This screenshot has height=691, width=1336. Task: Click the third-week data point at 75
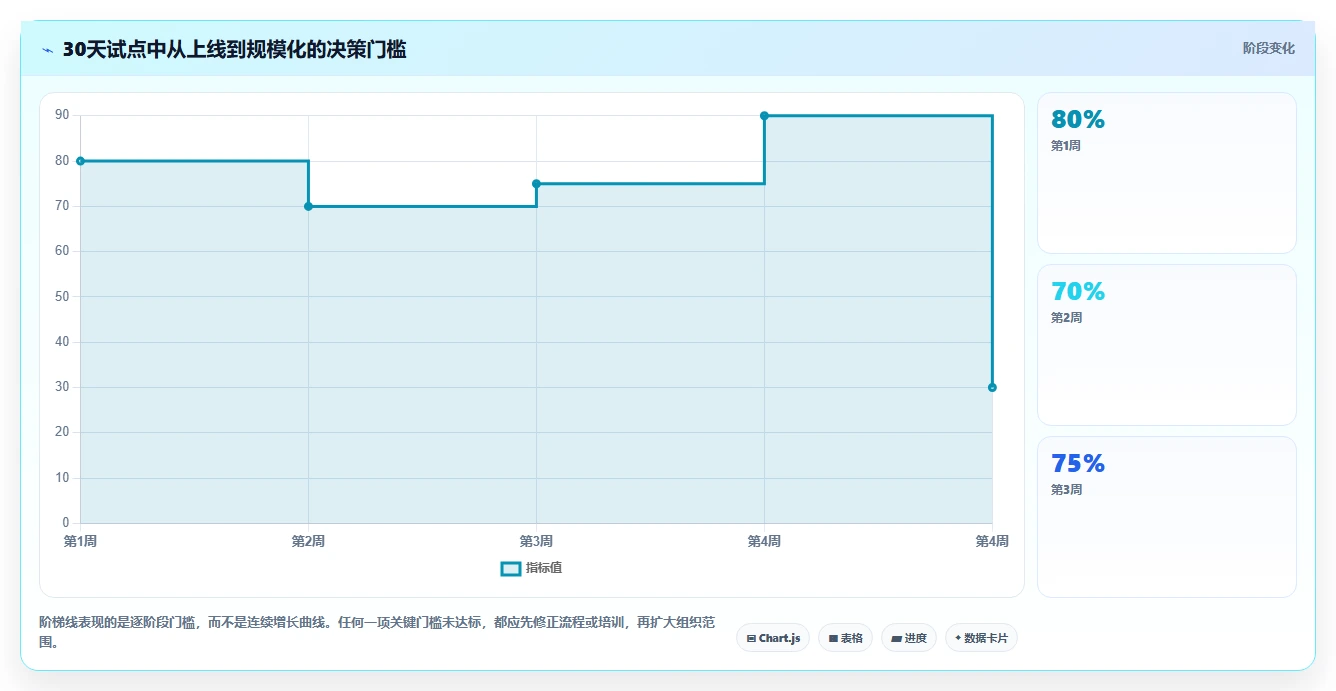(536, 184)
